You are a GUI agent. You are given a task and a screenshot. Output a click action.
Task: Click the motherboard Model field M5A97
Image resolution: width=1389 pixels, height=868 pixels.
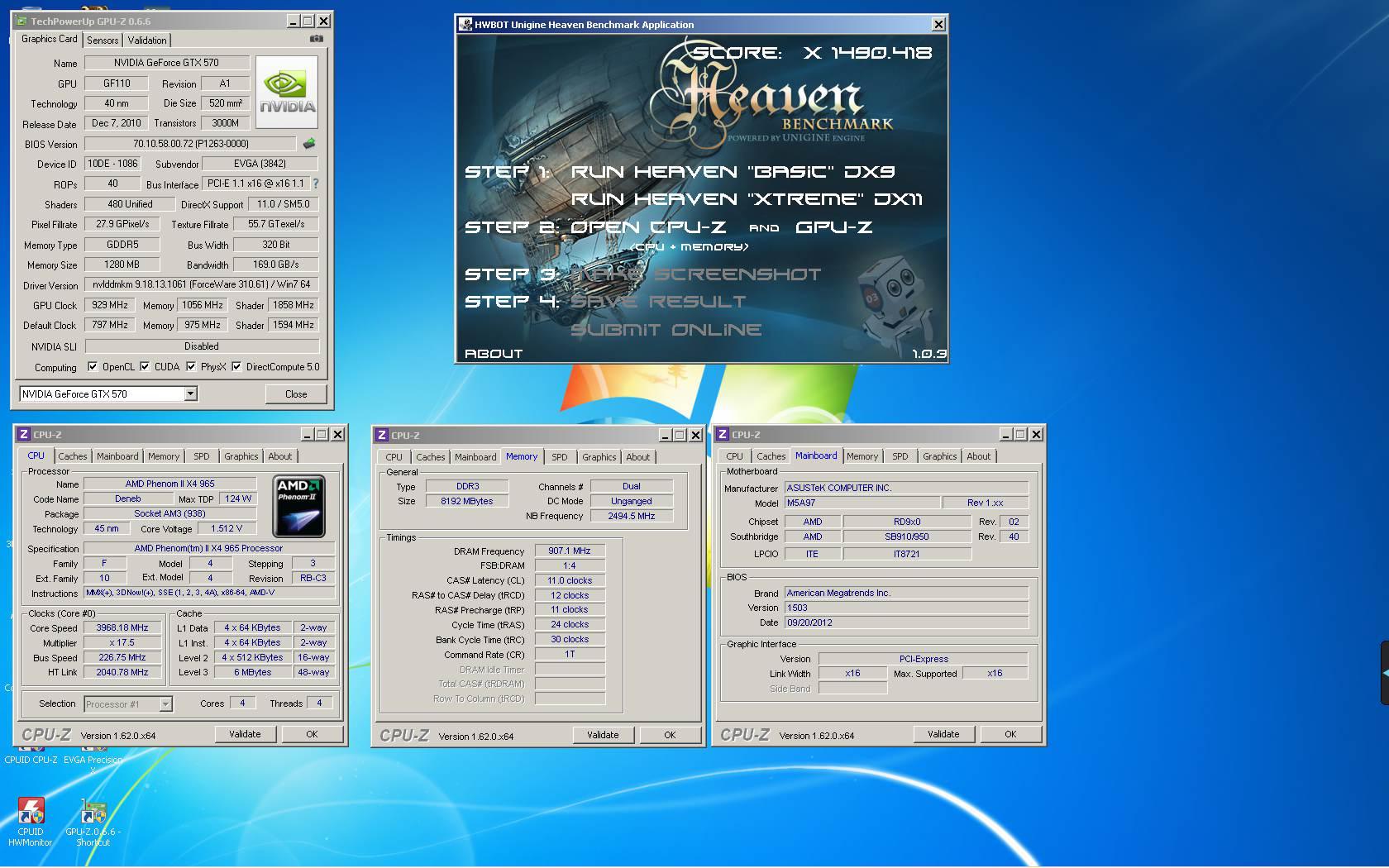tap(862, 503)
